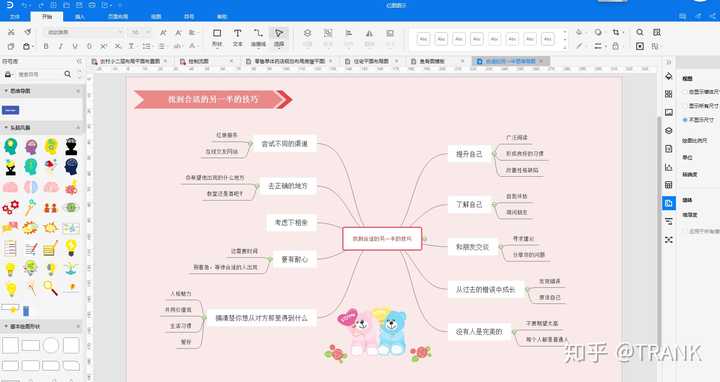Screen dimensions: 720x382
Task: Select the second dimension display radio option
Action: point(685,106)
